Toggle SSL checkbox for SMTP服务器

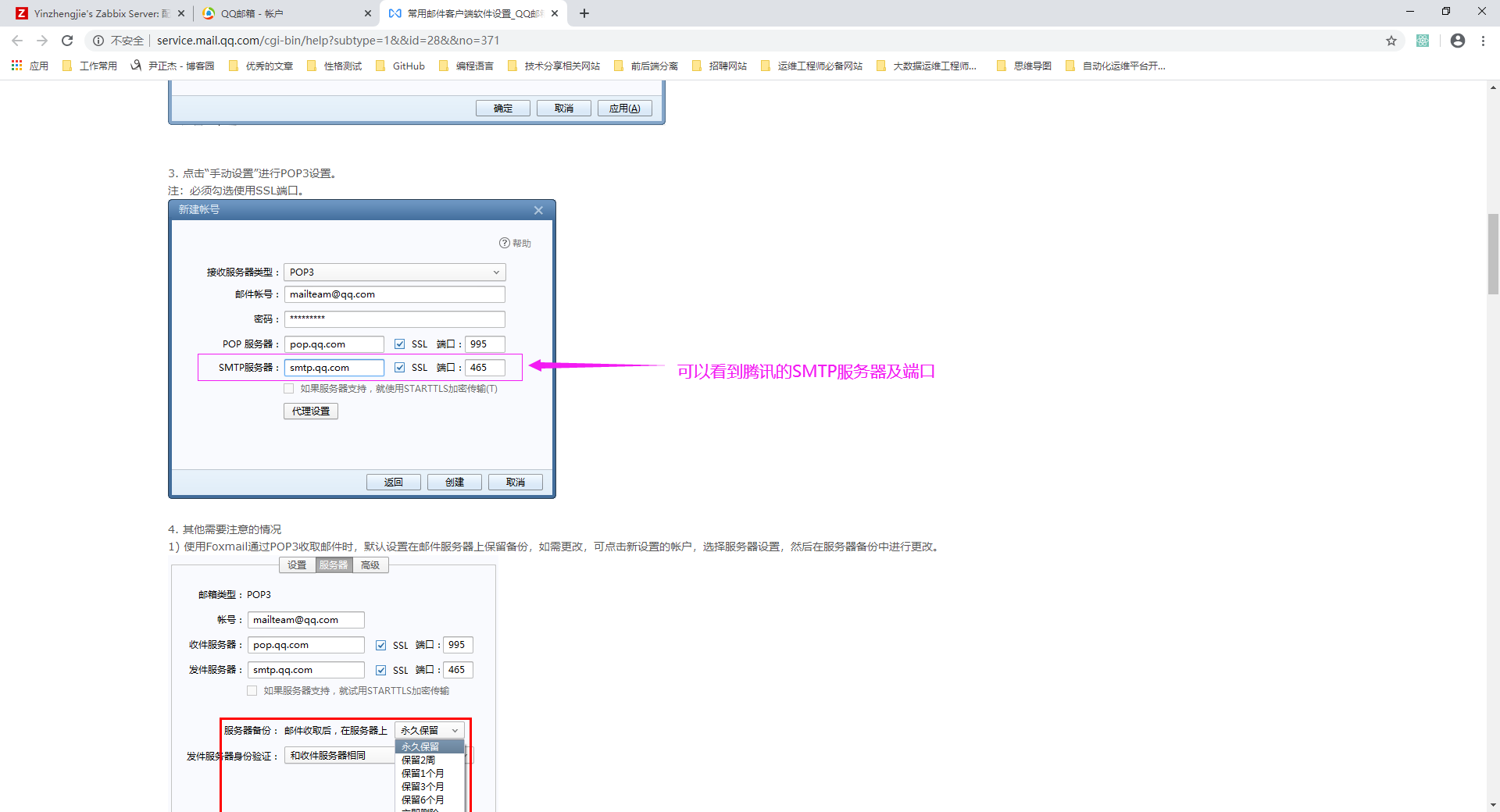point(399,368)
